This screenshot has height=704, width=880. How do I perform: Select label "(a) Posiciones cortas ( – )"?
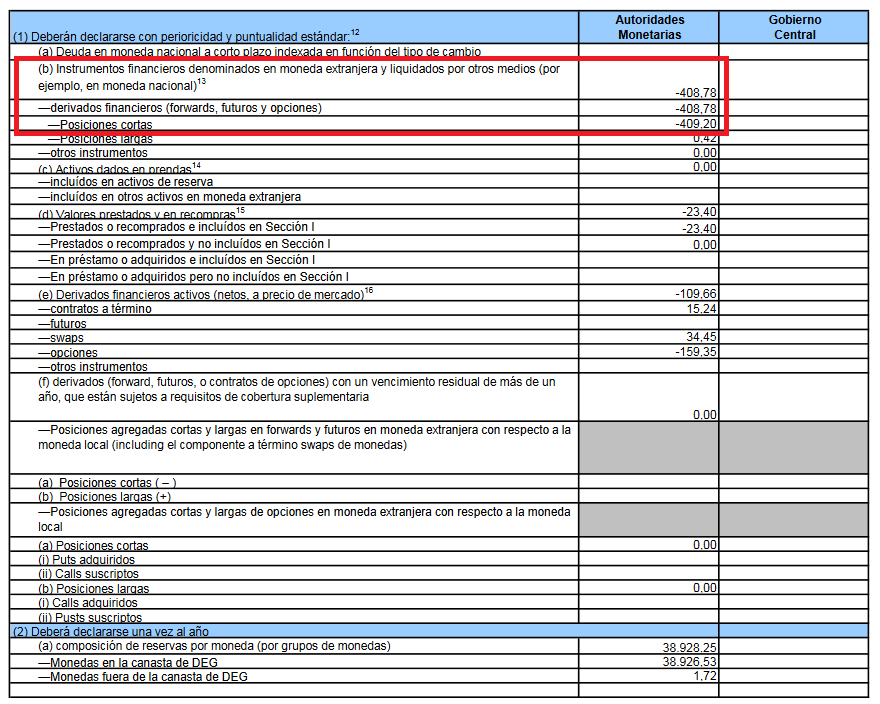107,482
